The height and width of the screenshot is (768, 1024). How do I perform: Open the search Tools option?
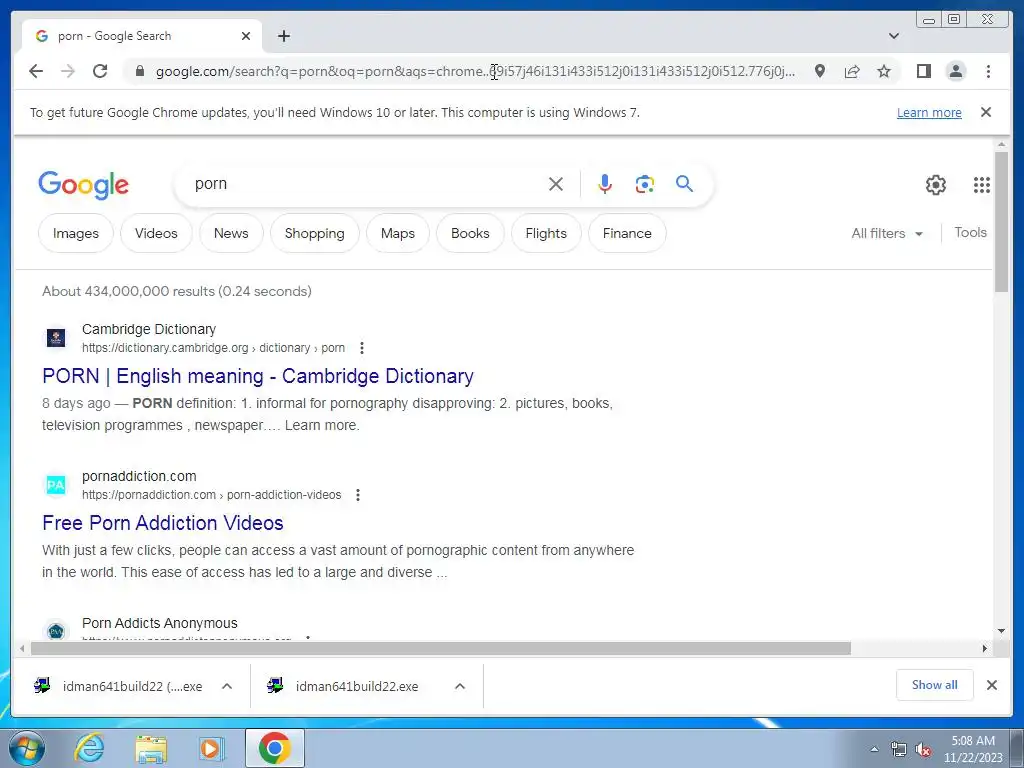tap(970, 232)
